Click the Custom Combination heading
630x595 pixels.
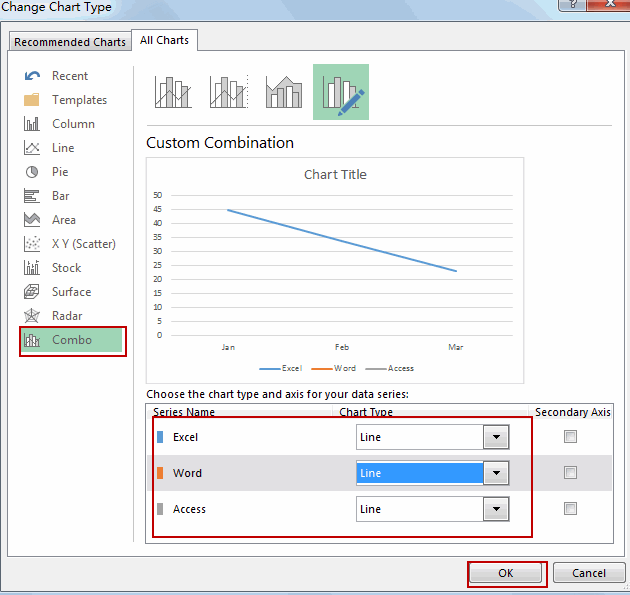[x=220, y=143]
